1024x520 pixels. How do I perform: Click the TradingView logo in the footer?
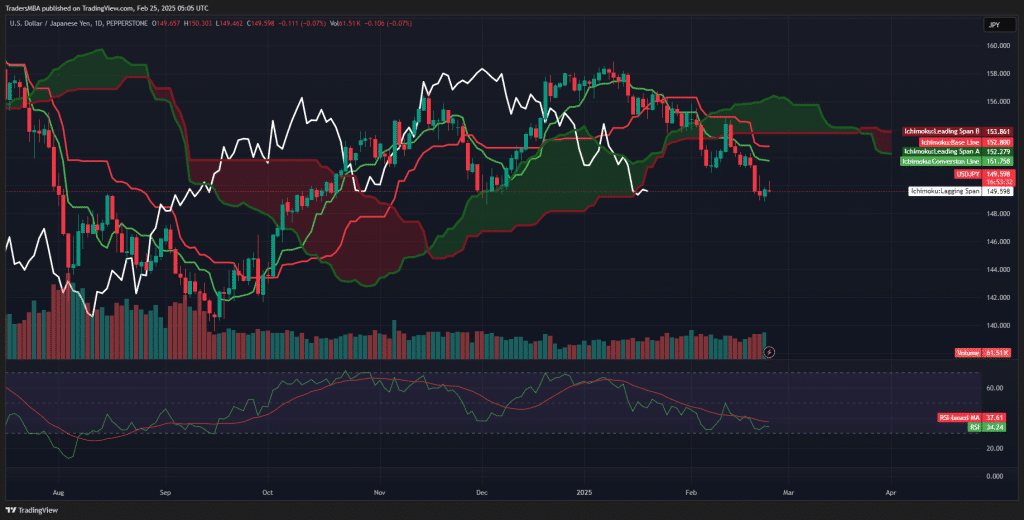click(31, 510)
